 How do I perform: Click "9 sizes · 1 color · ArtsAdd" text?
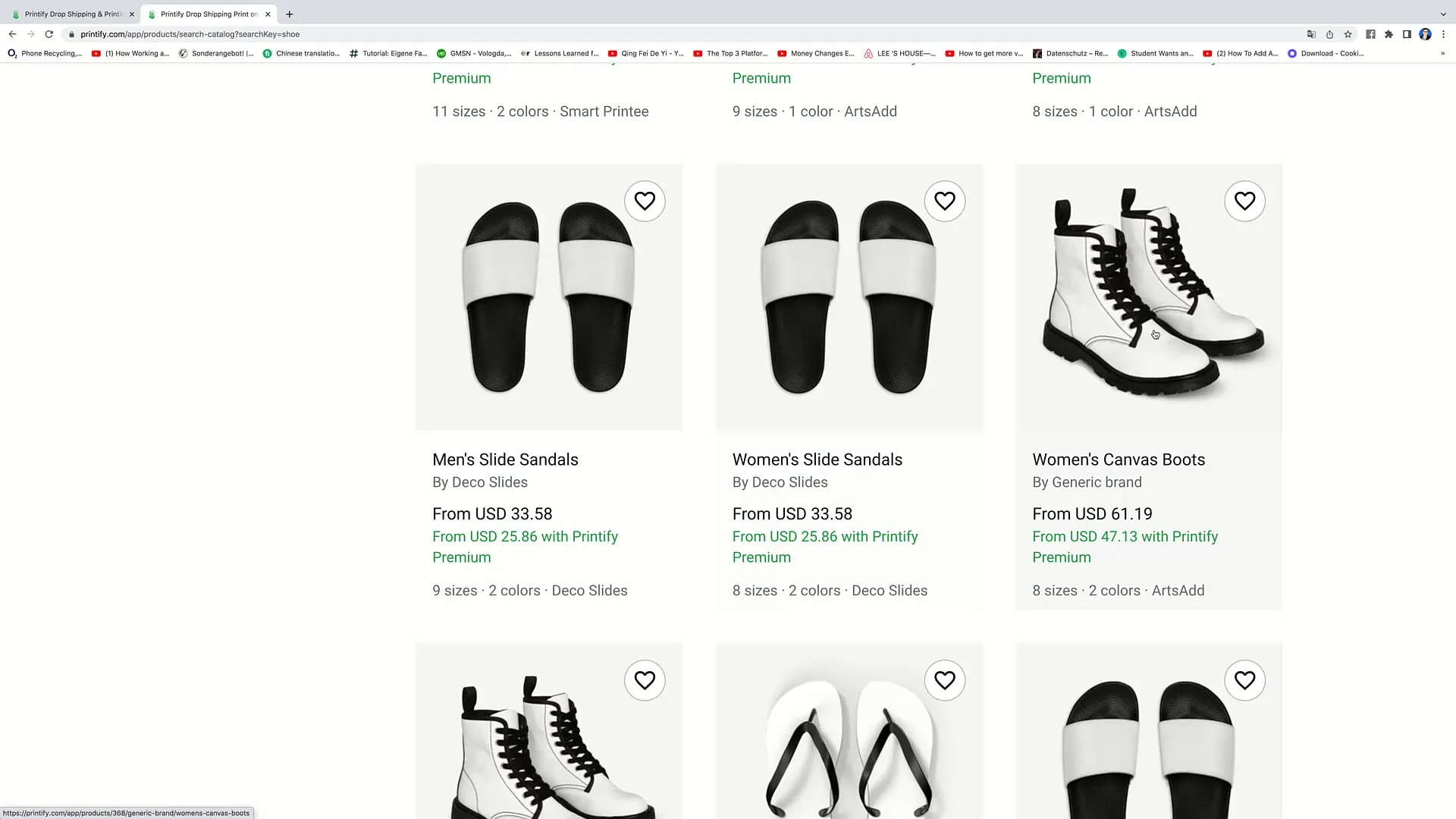pyautogui.click(x=814, y=111)
